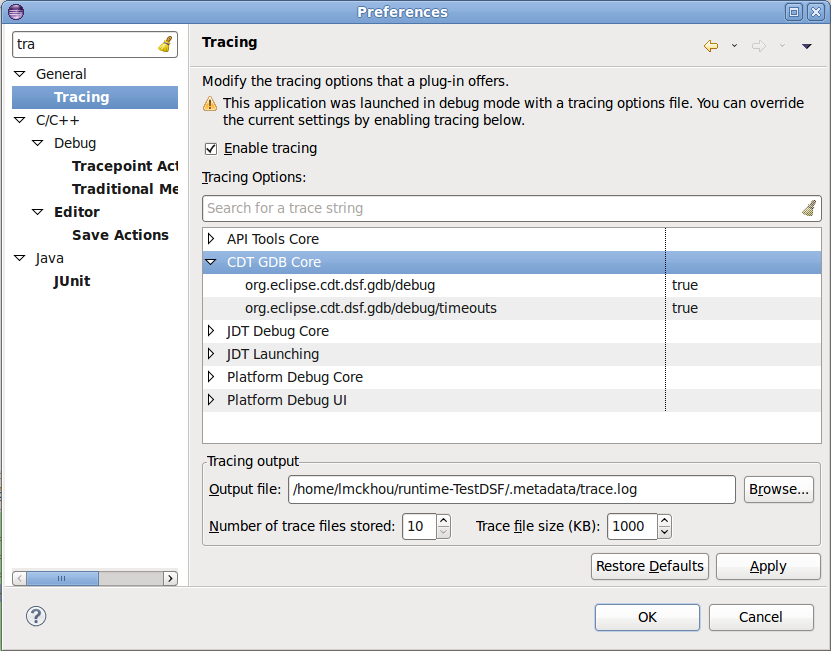Select the org.eclipse.cdt.dsf.gdb/debug option
Screen dimensions: 831x651
[x=340, y=285]
